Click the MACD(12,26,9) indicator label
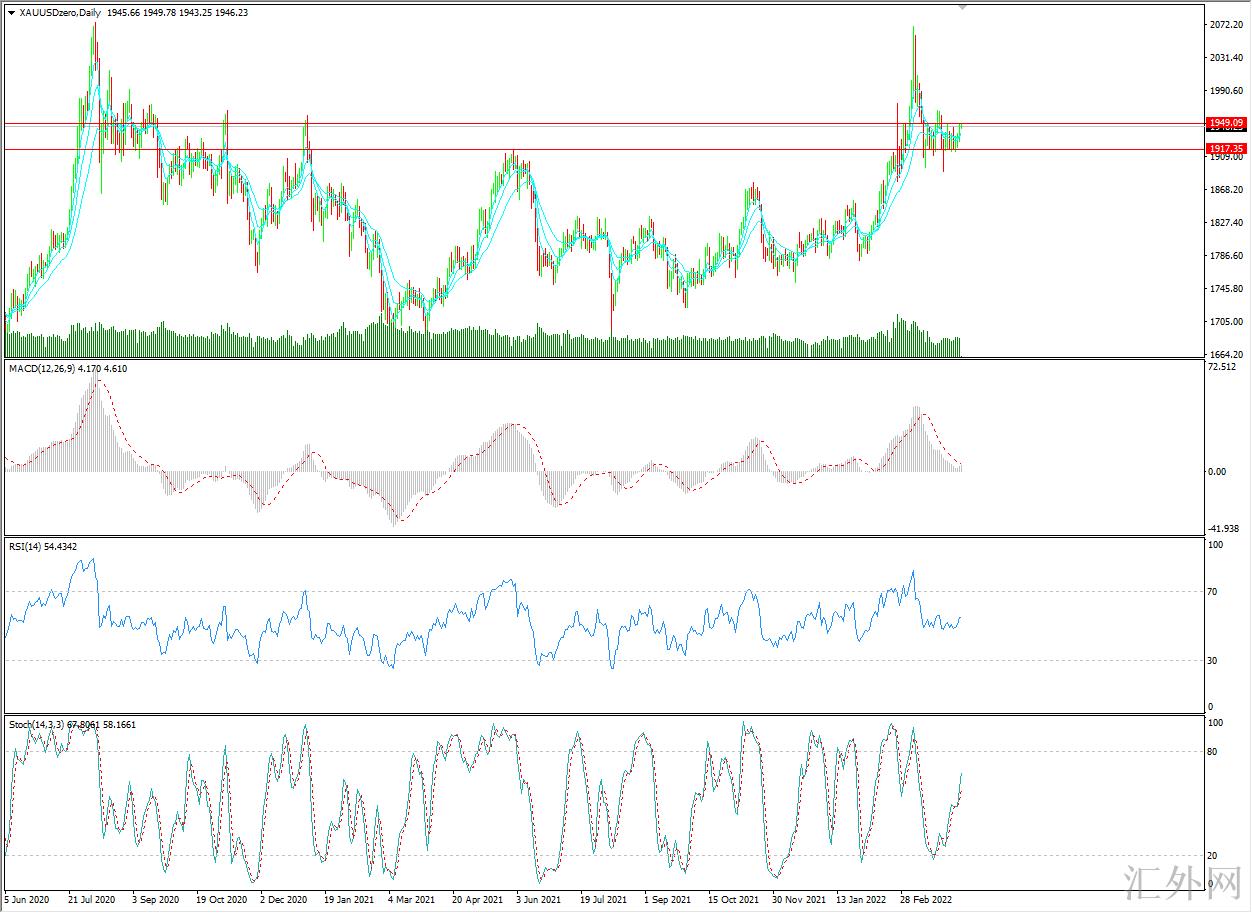Viewport: 1252px width, 913px height. click(42, 369)
